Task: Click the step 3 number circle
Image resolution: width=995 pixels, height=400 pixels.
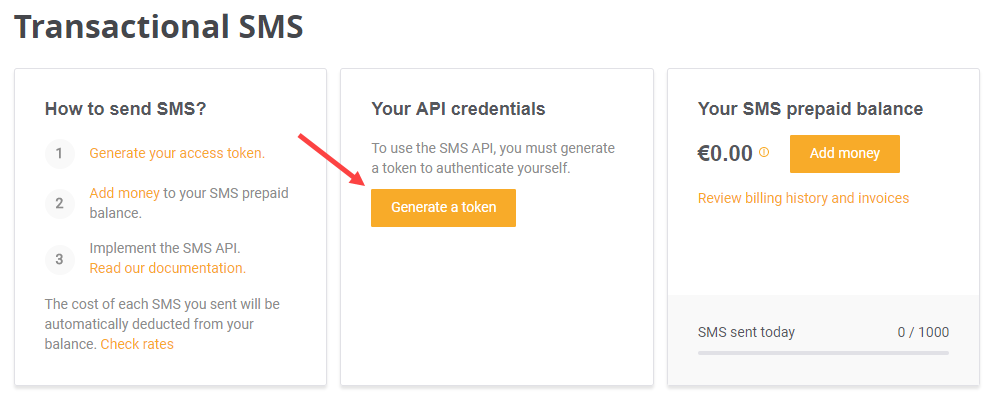Action: 59,259
